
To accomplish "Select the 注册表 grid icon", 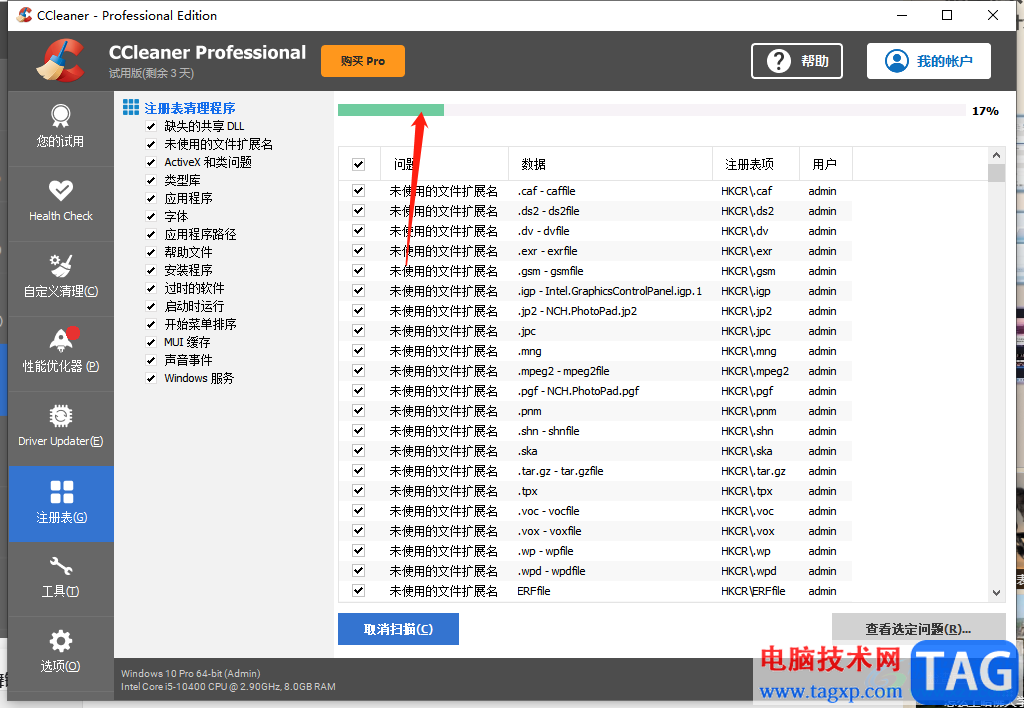I will pyautogui.click(x=61, y=492).
